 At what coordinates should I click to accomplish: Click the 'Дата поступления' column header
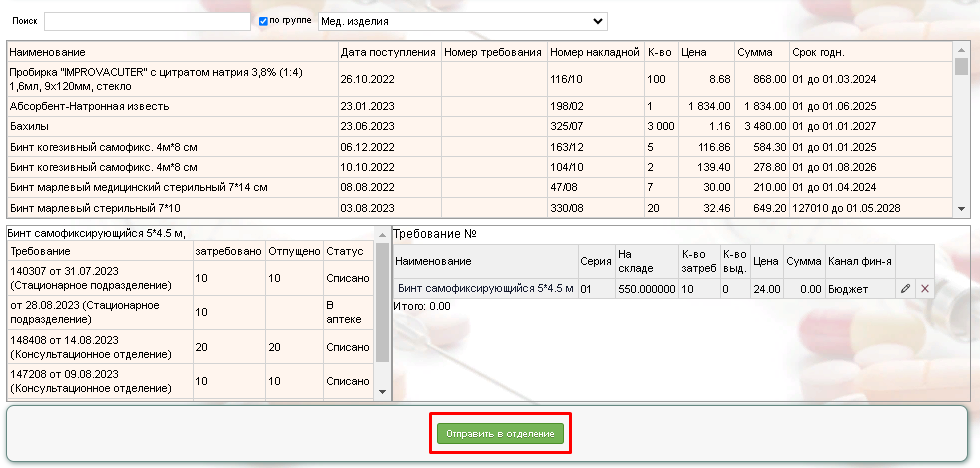point(388,51)
